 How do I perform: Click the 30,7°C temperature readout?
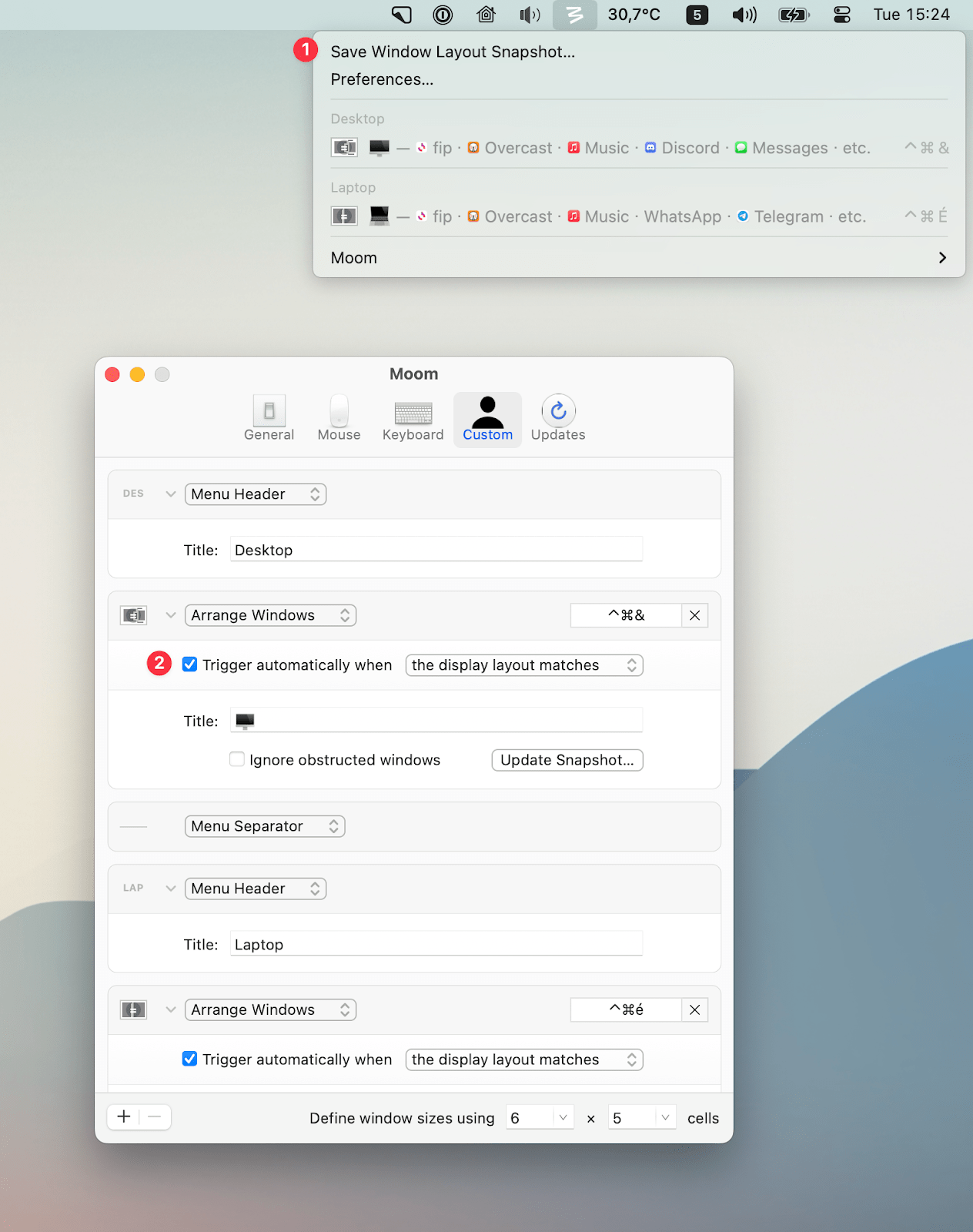634,15
